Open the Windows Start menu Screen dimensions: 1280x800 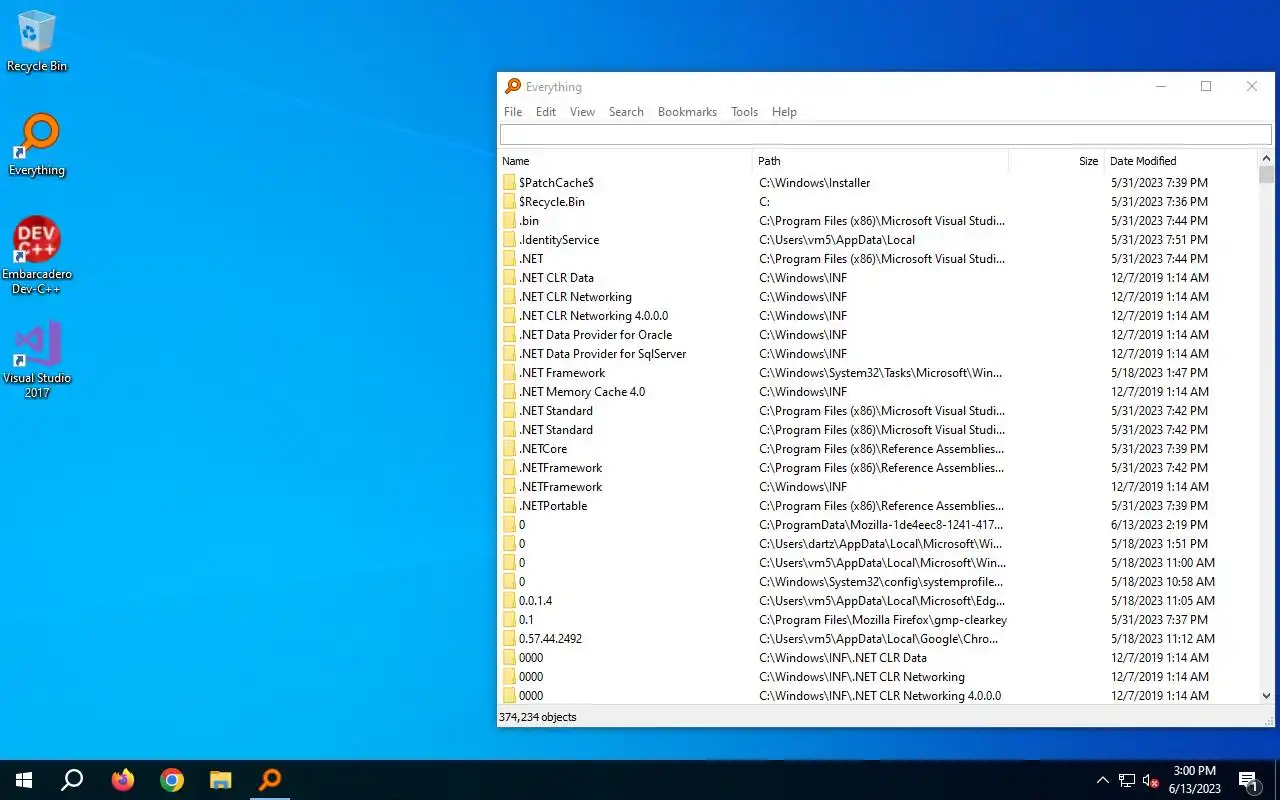[24, 780]
